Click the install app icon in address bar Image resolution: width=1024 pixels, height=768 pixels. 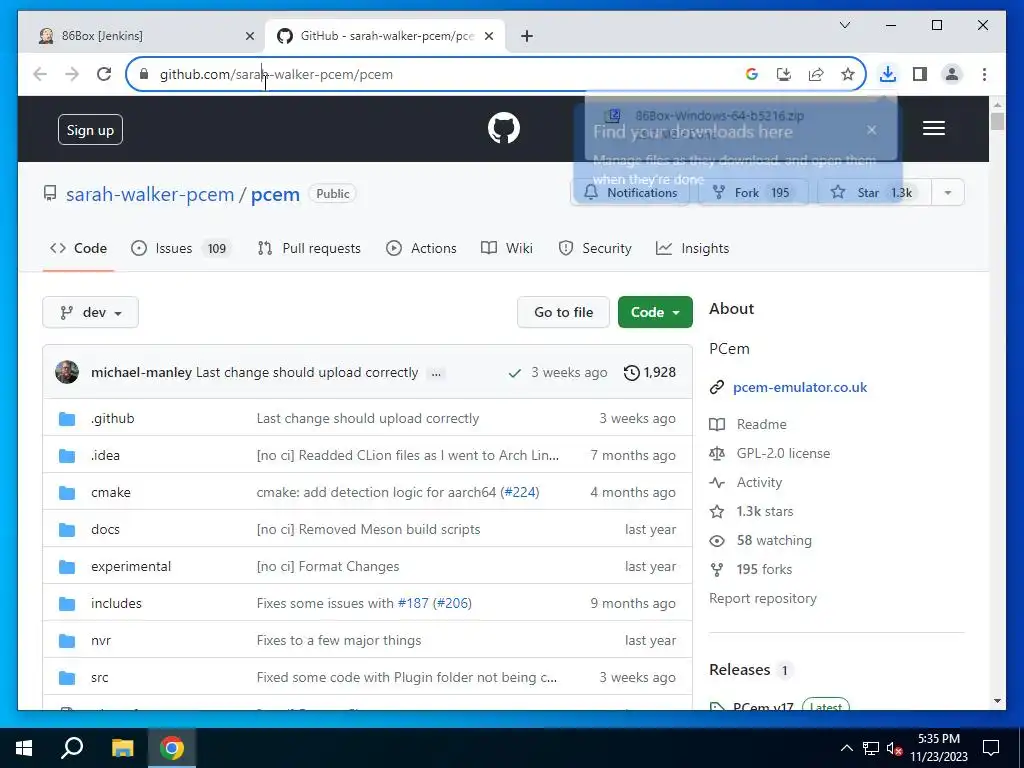click(x=784, y=74)
